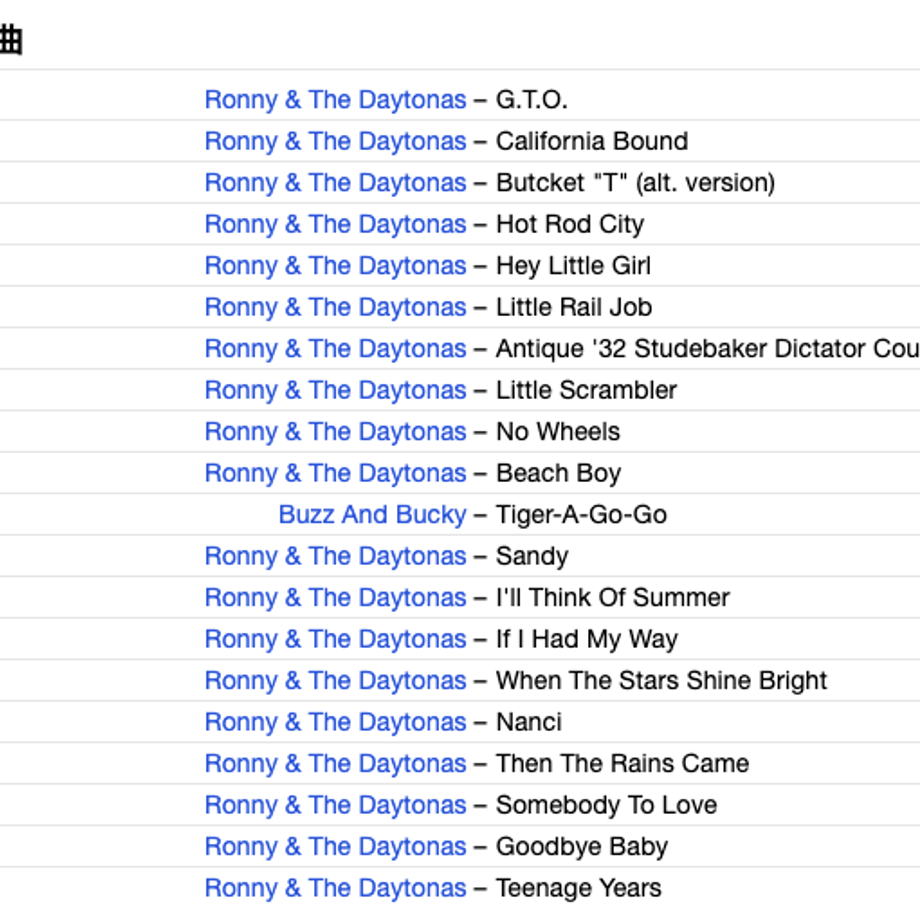
Task: Open artist link beside Butcket "T" track
Action: (x=335, y=183)
